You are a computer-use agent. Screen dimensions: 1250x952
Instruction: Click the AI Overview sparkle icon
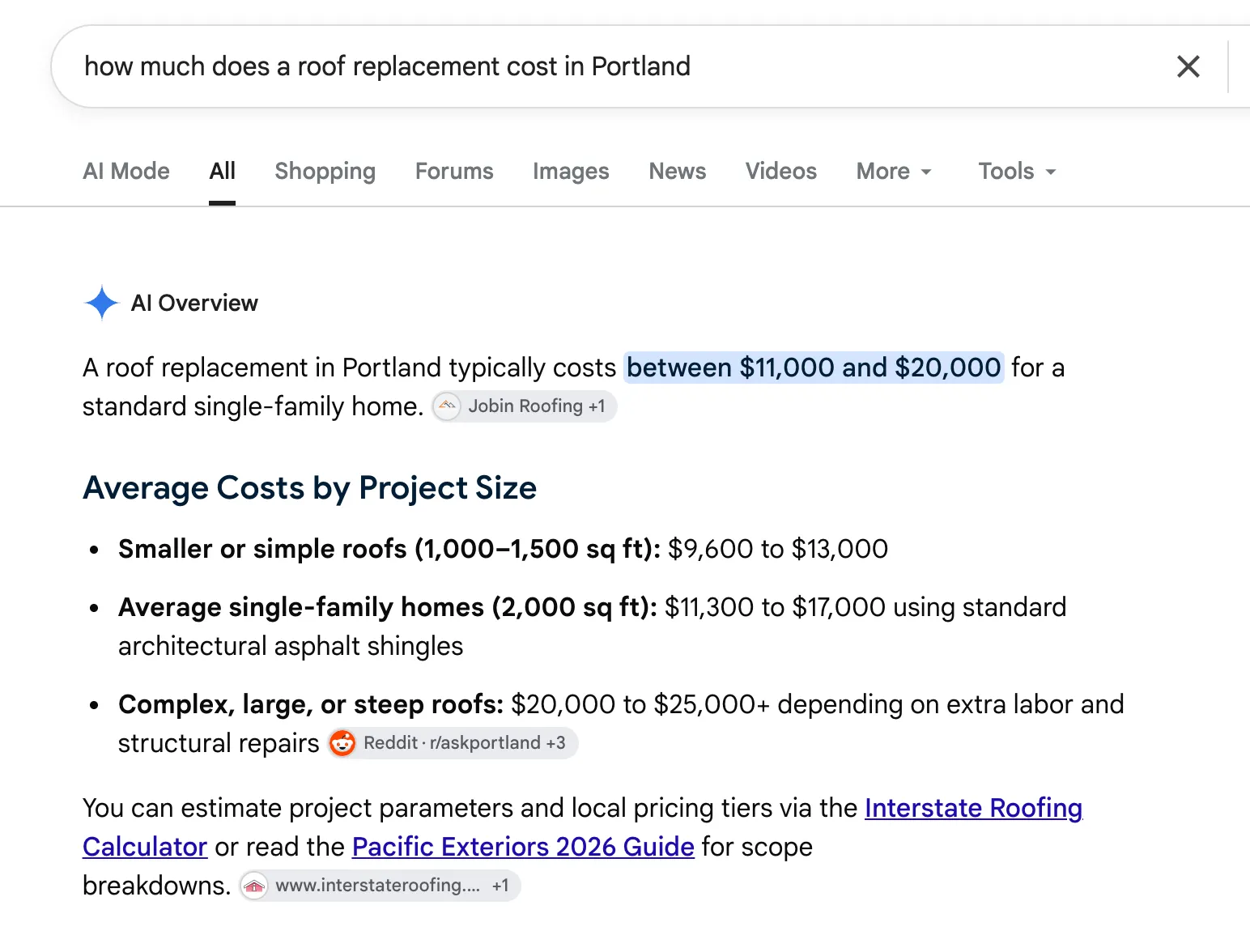click(x=101, y=303)
